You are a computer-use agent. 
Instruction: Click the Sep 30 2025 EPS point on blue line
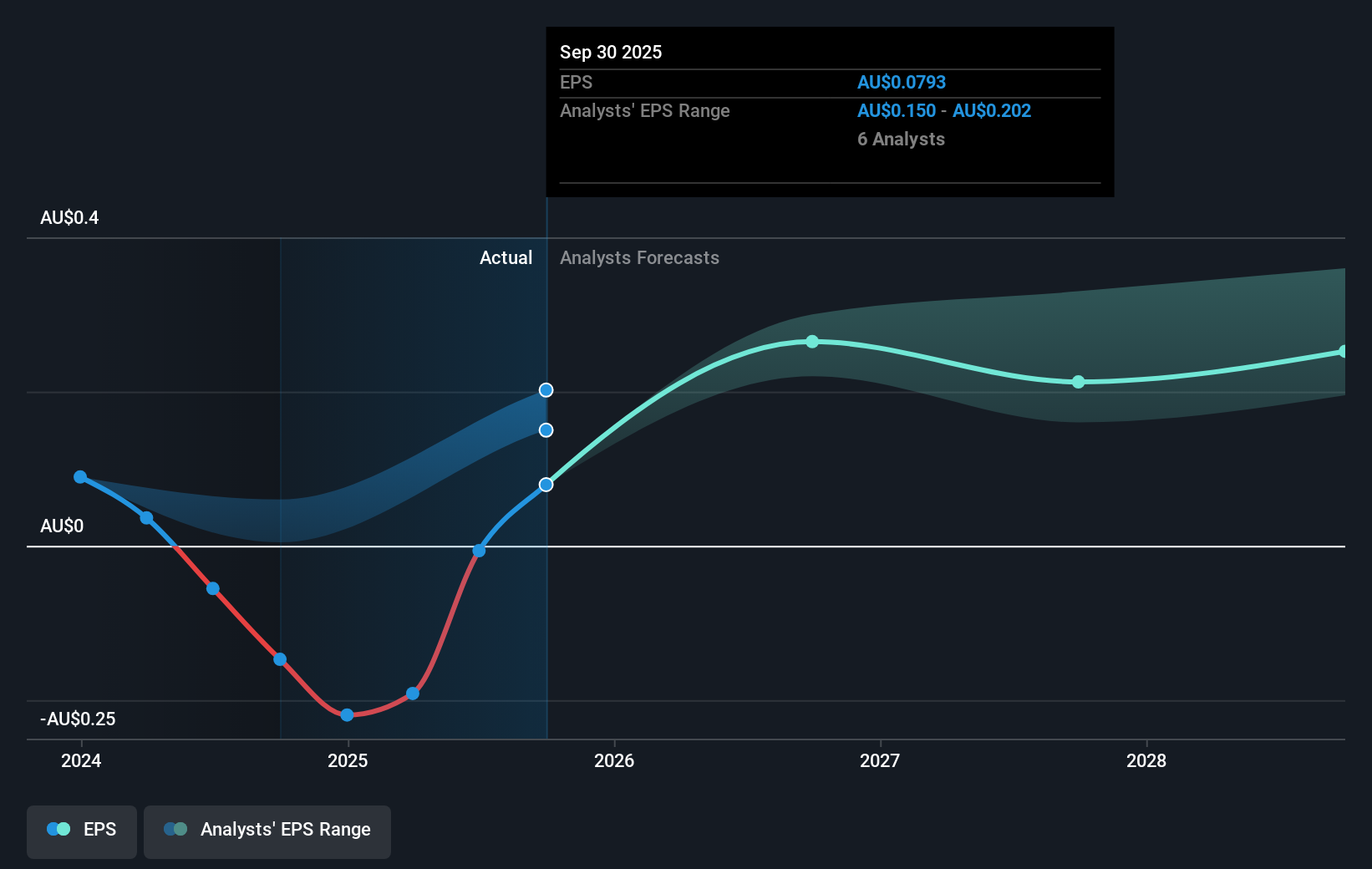click(546, 485)
